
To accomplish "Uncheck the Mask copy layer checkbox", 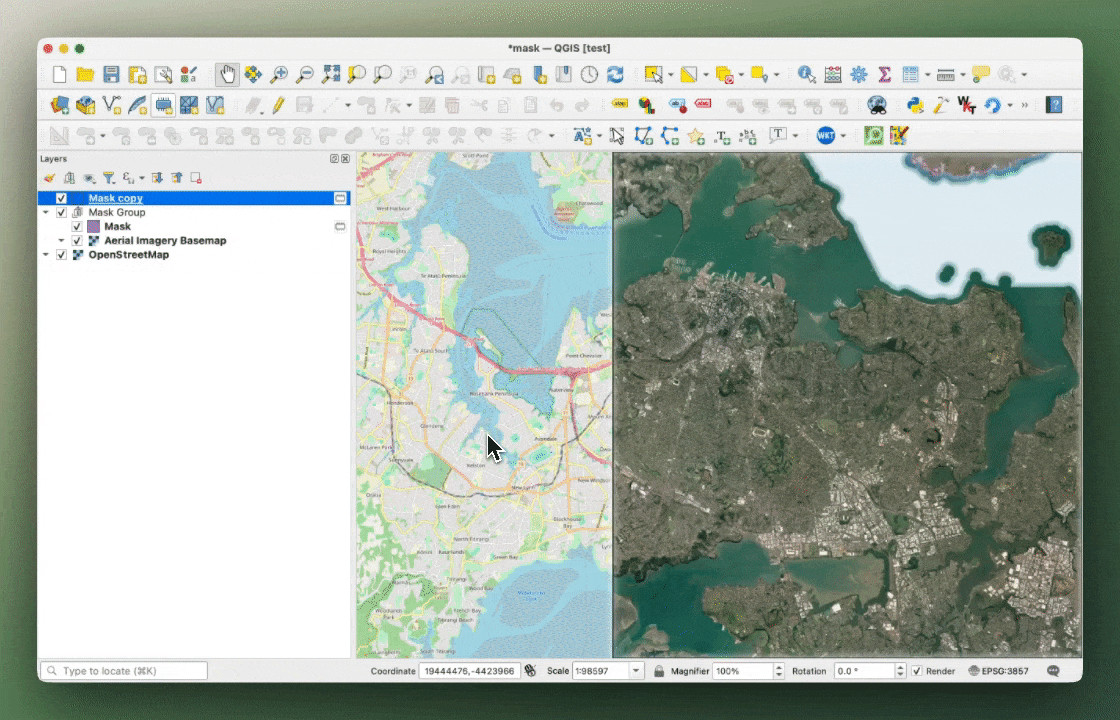I will pyautogui.click(x=61, y=199).
